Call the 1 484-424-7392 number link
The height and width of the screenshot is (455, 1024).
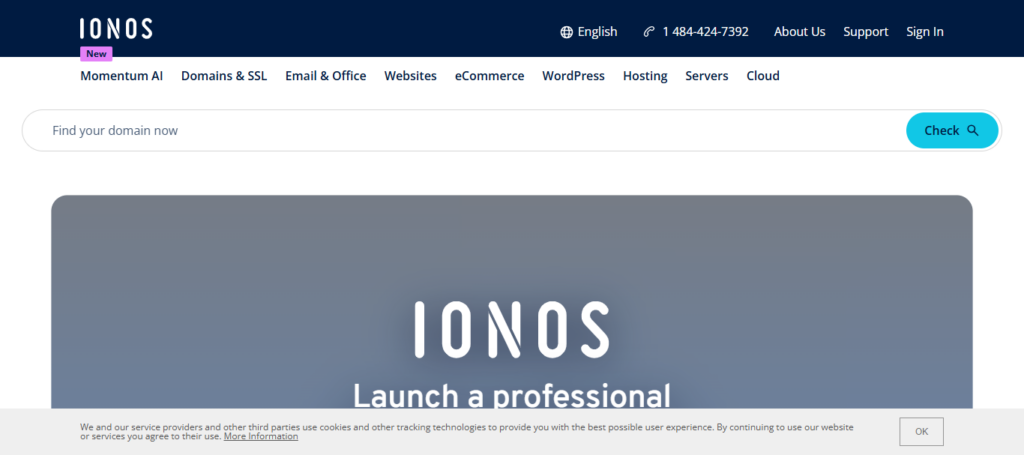[705, 32]
